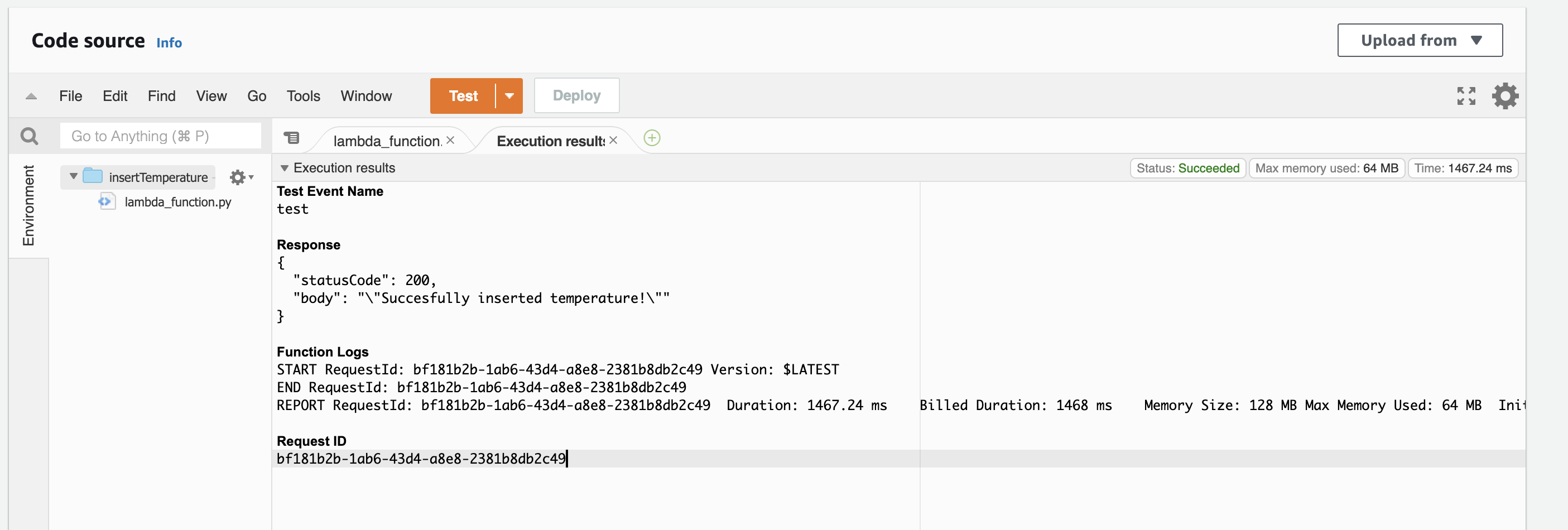Click the Go to Anything search field

click(x=160, y=136)
